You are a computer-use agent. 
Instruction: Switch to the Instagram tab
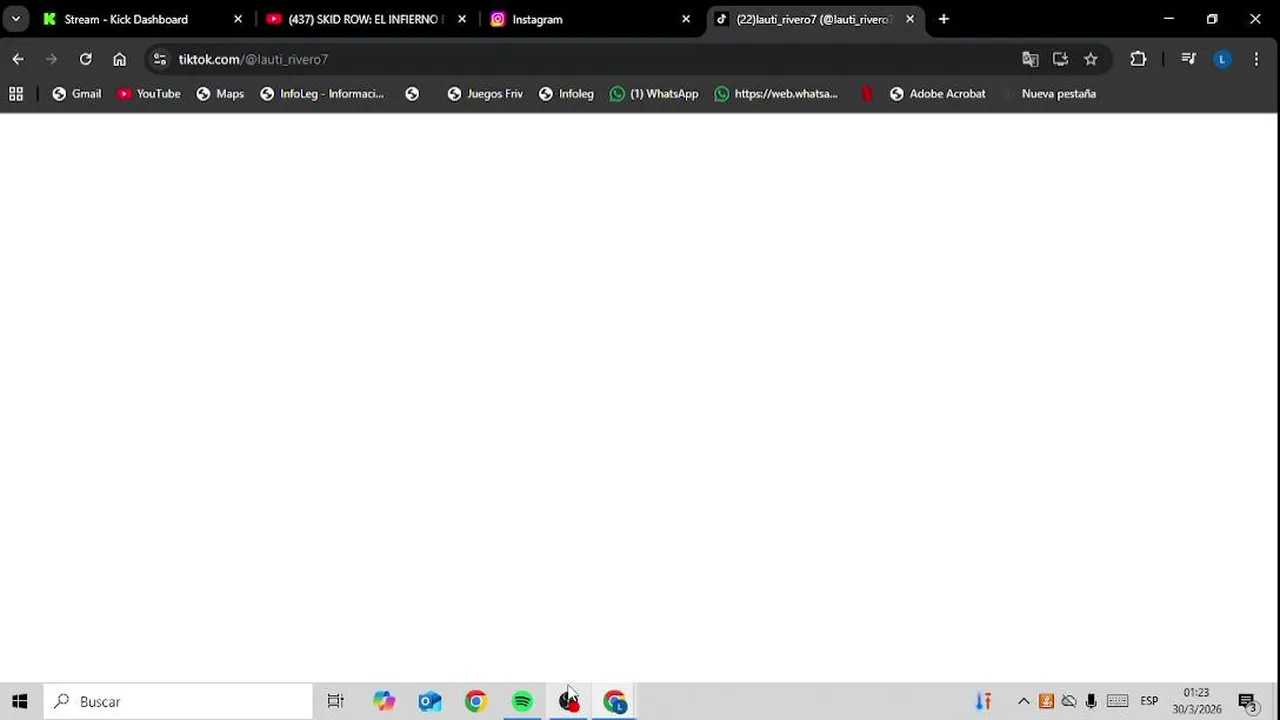(x=589, y=19)
